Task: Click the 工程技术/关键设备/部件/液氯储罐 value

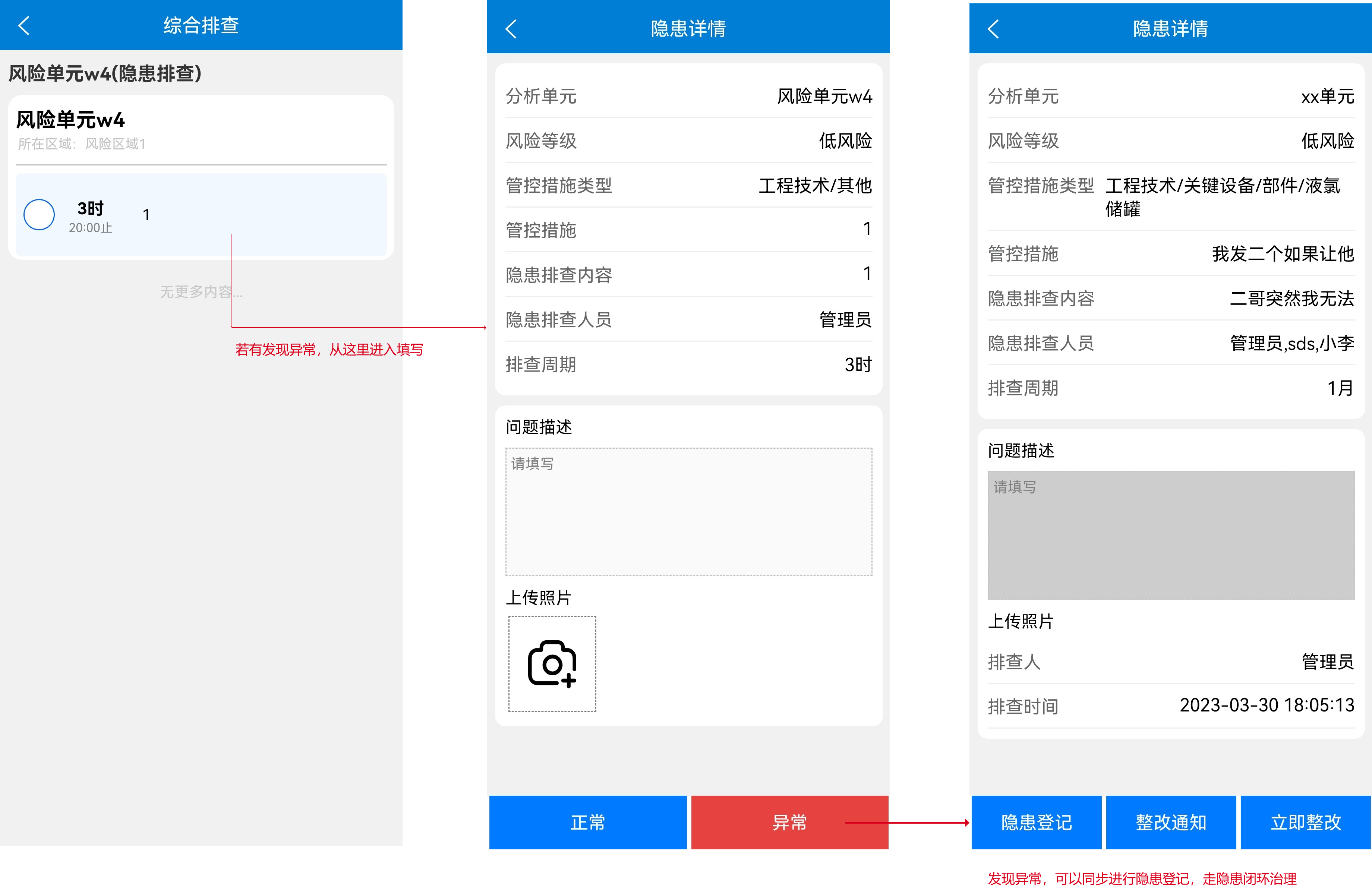Action: click(1222, 197)
